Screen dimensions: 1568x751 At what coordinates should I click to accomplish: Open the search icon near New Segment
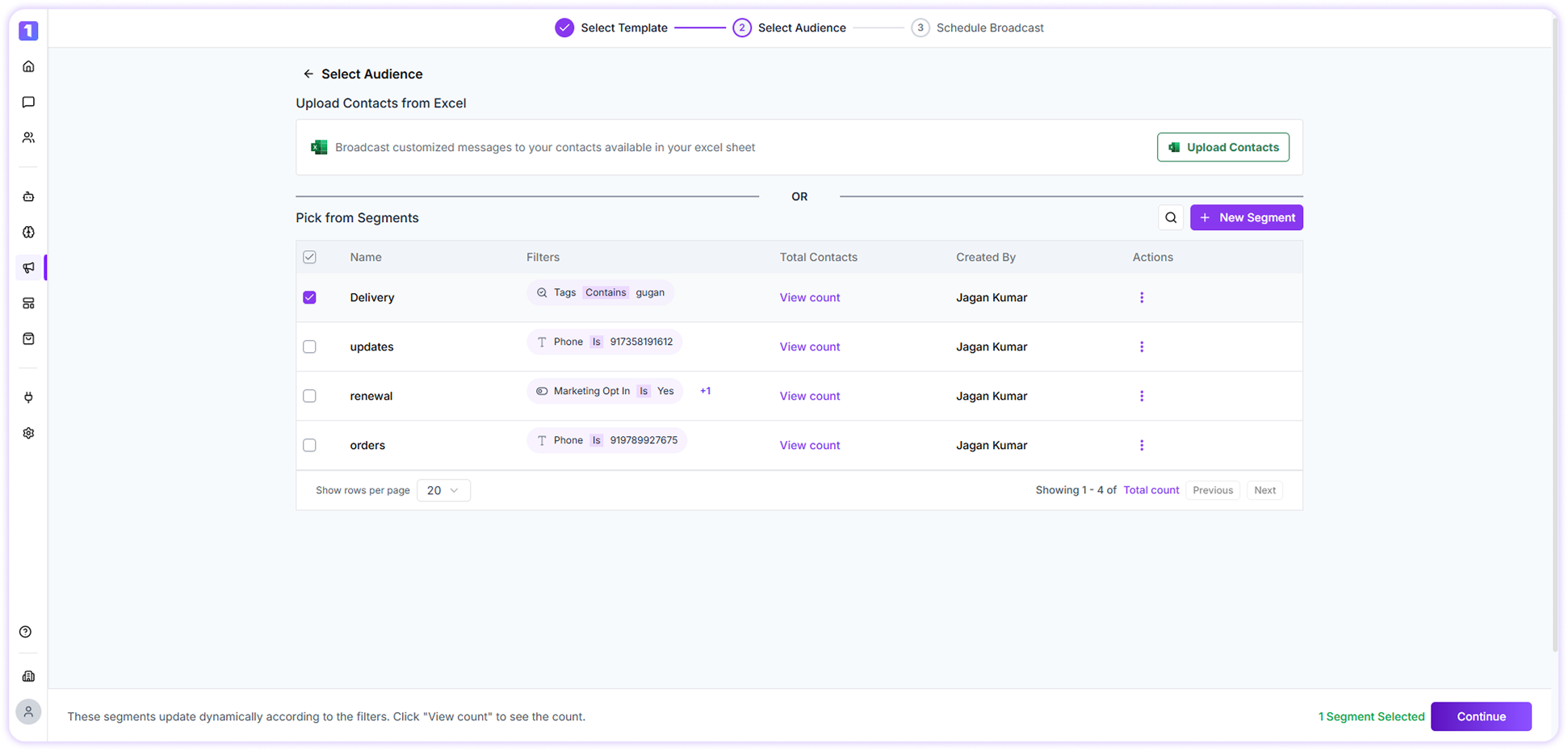pyautogui.click(x=1171, y=217)
